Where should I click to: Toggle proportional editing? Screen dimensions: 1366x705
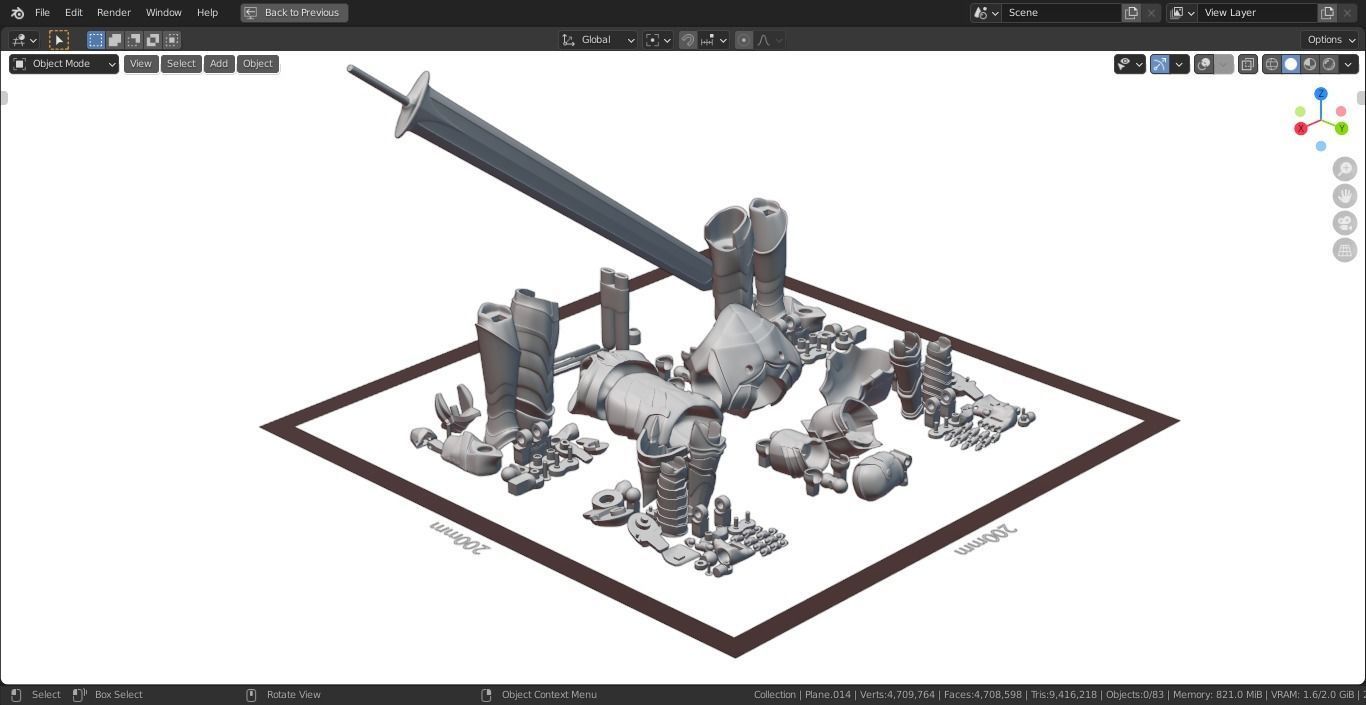click(x=743, y=40)
